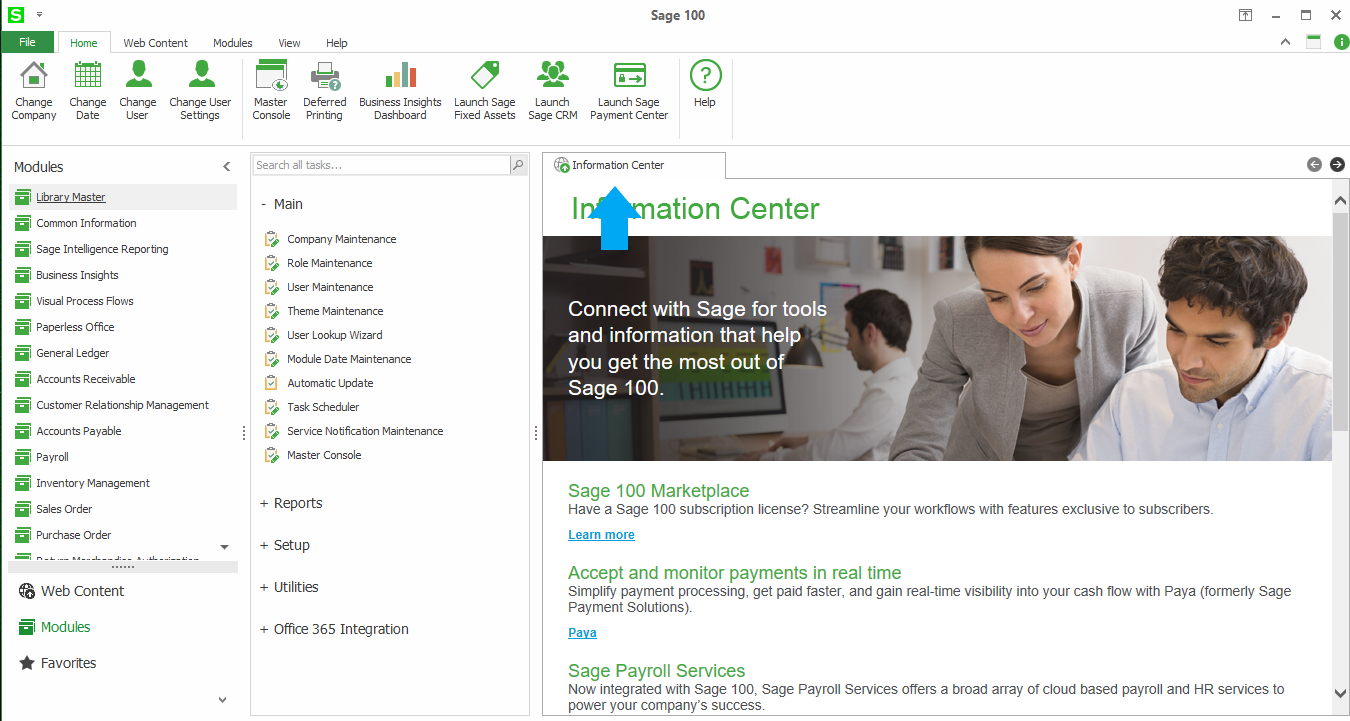
Task: Open the Payroll module
Action: [x=52, y=457]
